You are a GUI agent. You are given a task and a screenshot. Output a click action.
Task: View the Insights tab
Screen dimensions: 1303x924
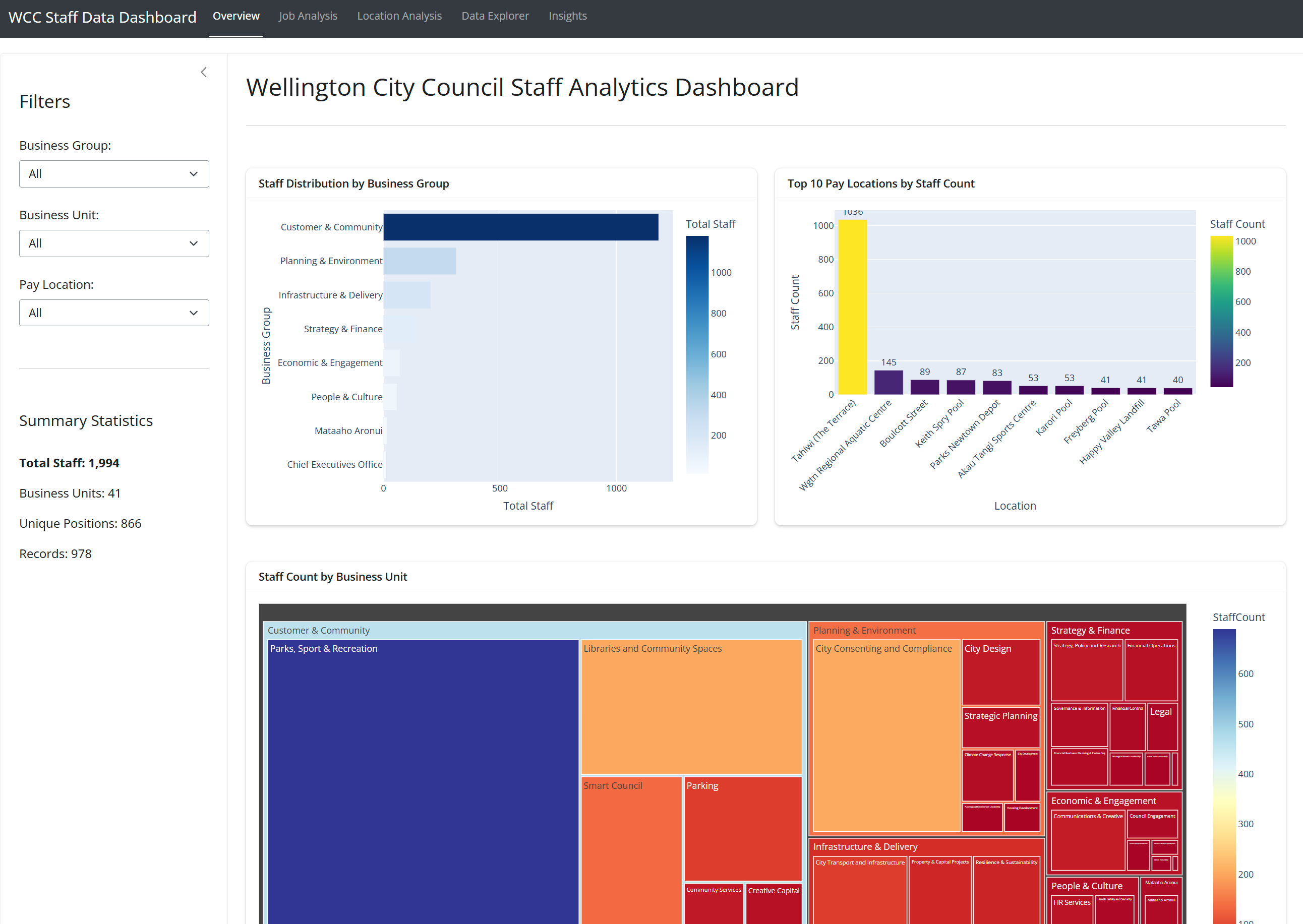[567, 15]
